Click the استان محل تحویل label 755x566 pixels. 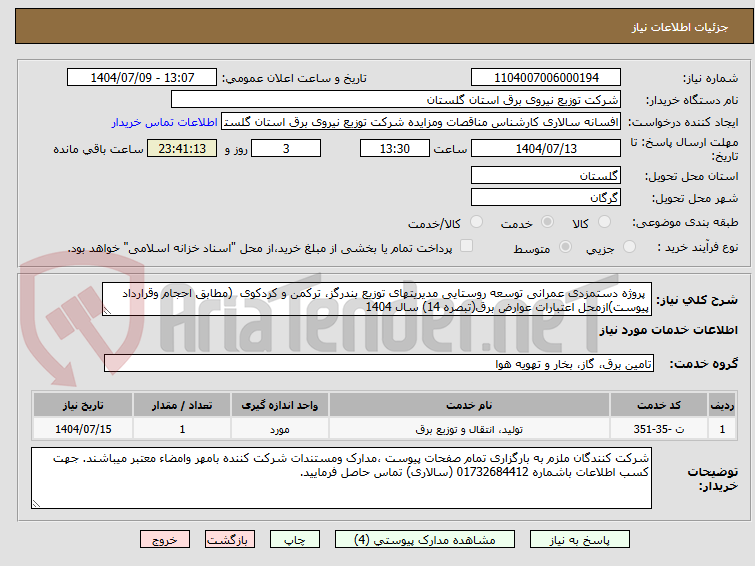[x=691, y=176]
